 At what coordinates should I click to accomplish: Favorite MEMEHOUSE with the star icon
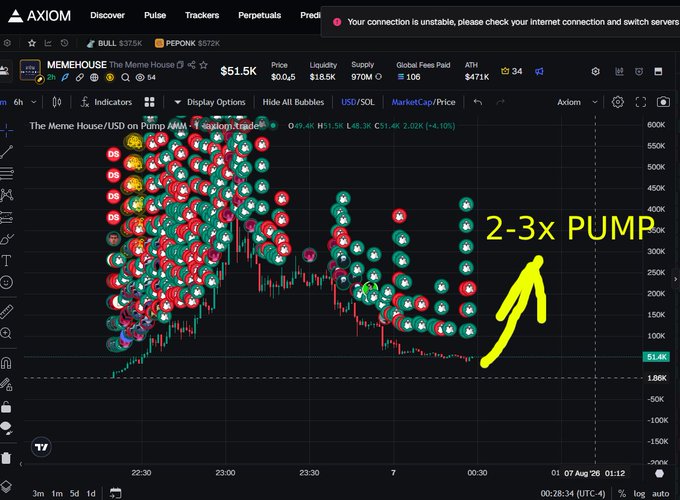[203, 65]
